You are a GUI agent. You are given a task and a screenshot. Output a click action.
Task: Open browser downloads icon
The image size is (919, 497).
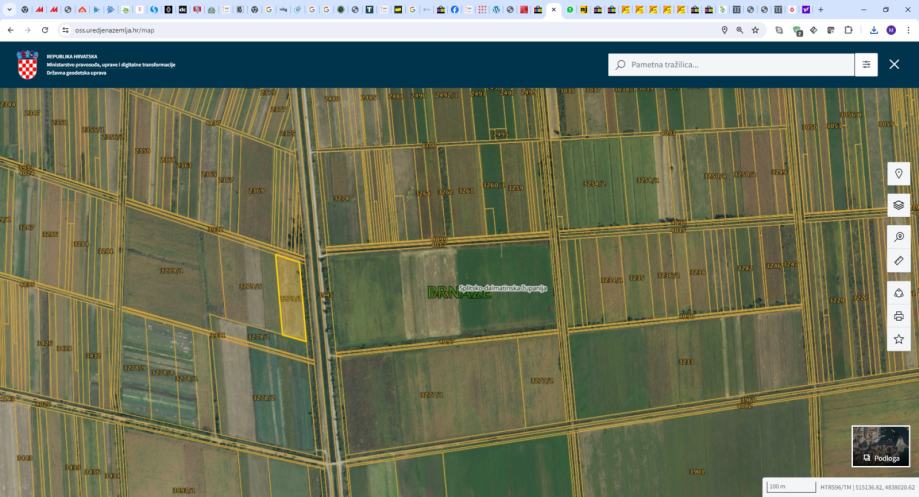click(x=873, y=30)
